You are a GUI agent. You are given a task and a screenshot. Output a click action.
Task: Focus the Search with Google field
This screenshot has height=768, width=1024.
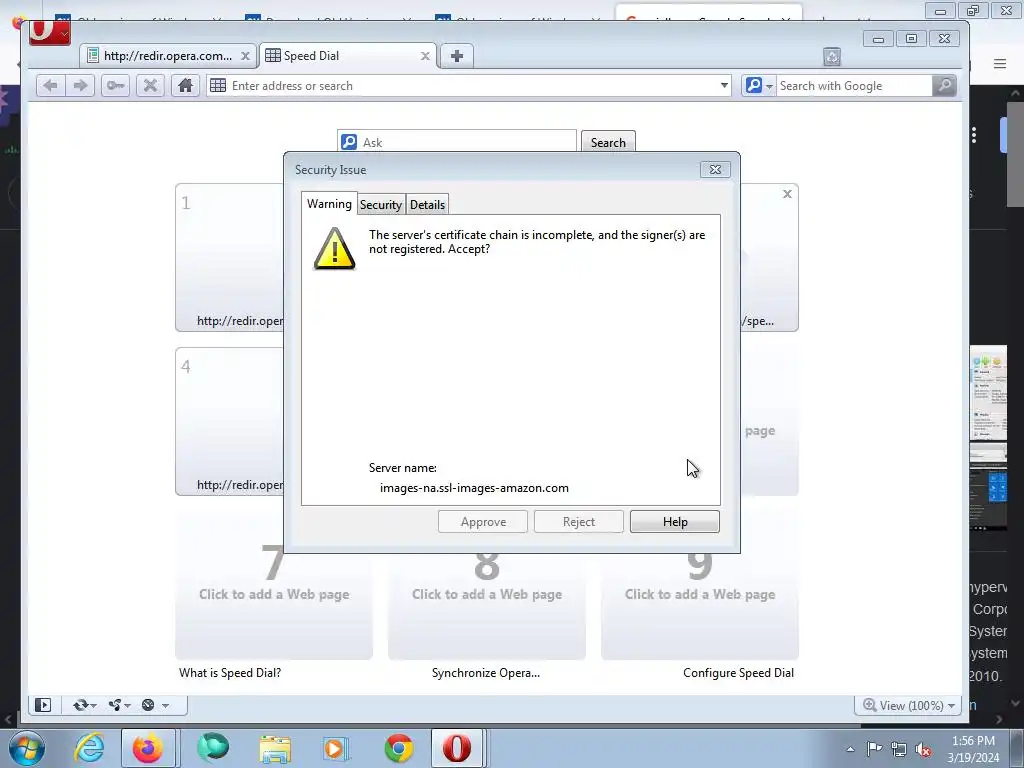point(854,86)
